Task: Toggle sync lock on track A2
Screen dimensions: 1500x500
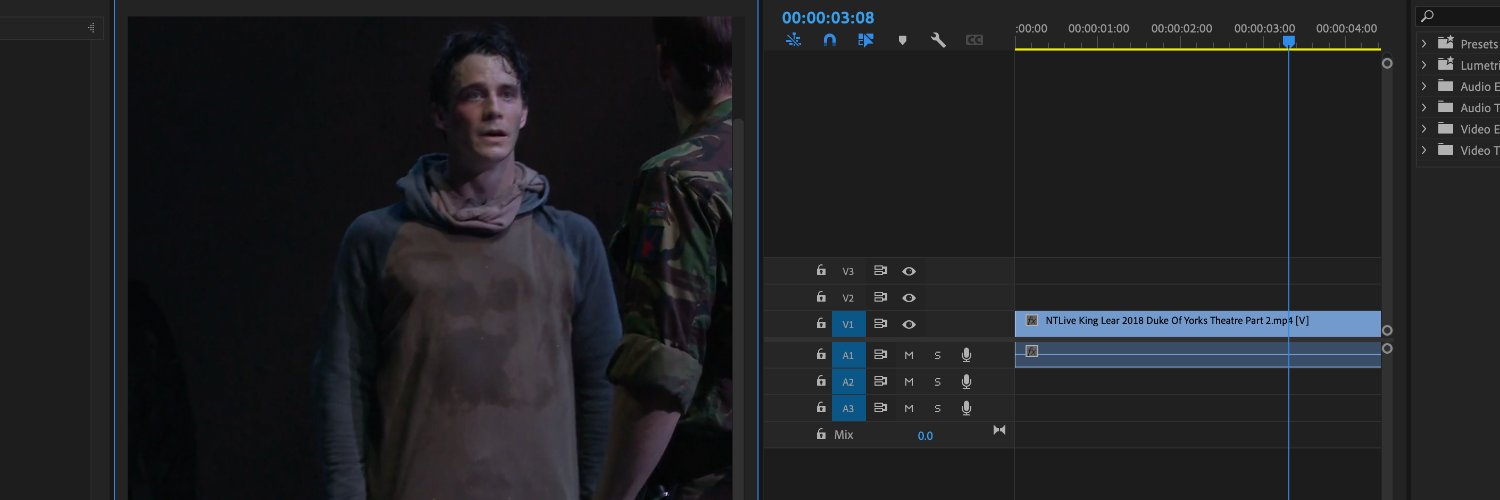Action: tap(881, 381)
